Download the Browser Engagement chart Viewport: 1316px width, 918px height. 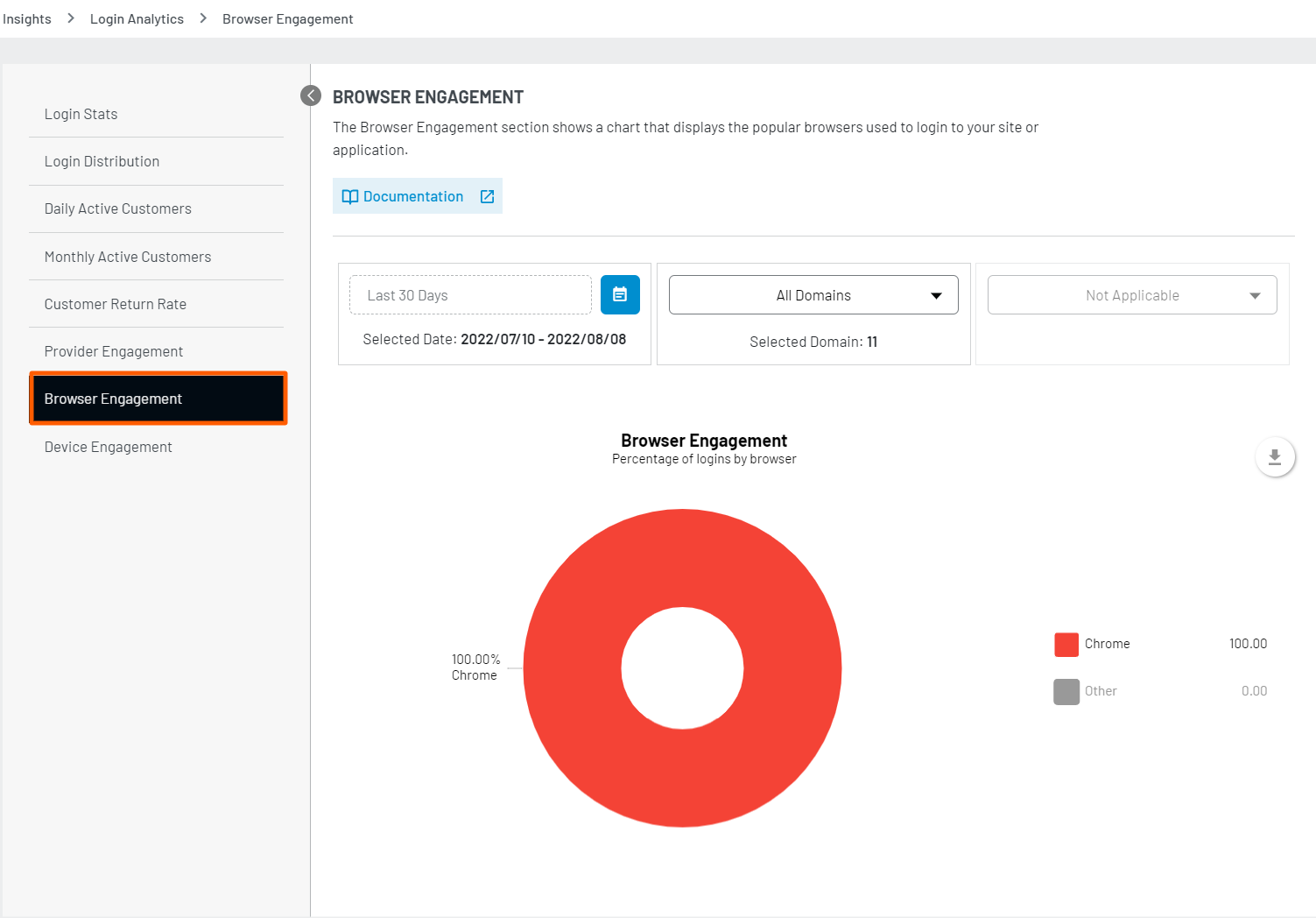click(1274, 457)
